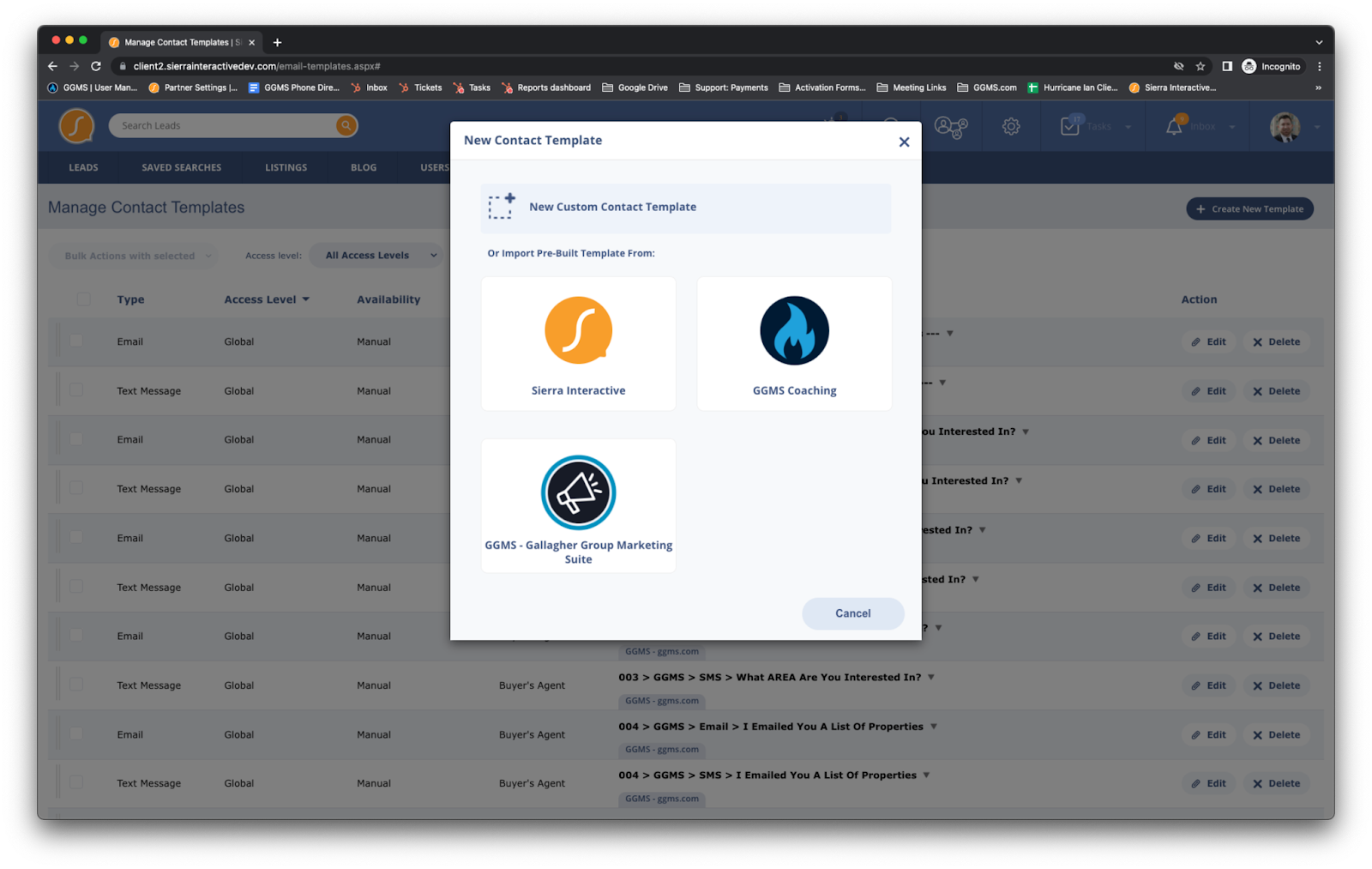Reload the page
1372x869 pixels.
pos(96,66)
